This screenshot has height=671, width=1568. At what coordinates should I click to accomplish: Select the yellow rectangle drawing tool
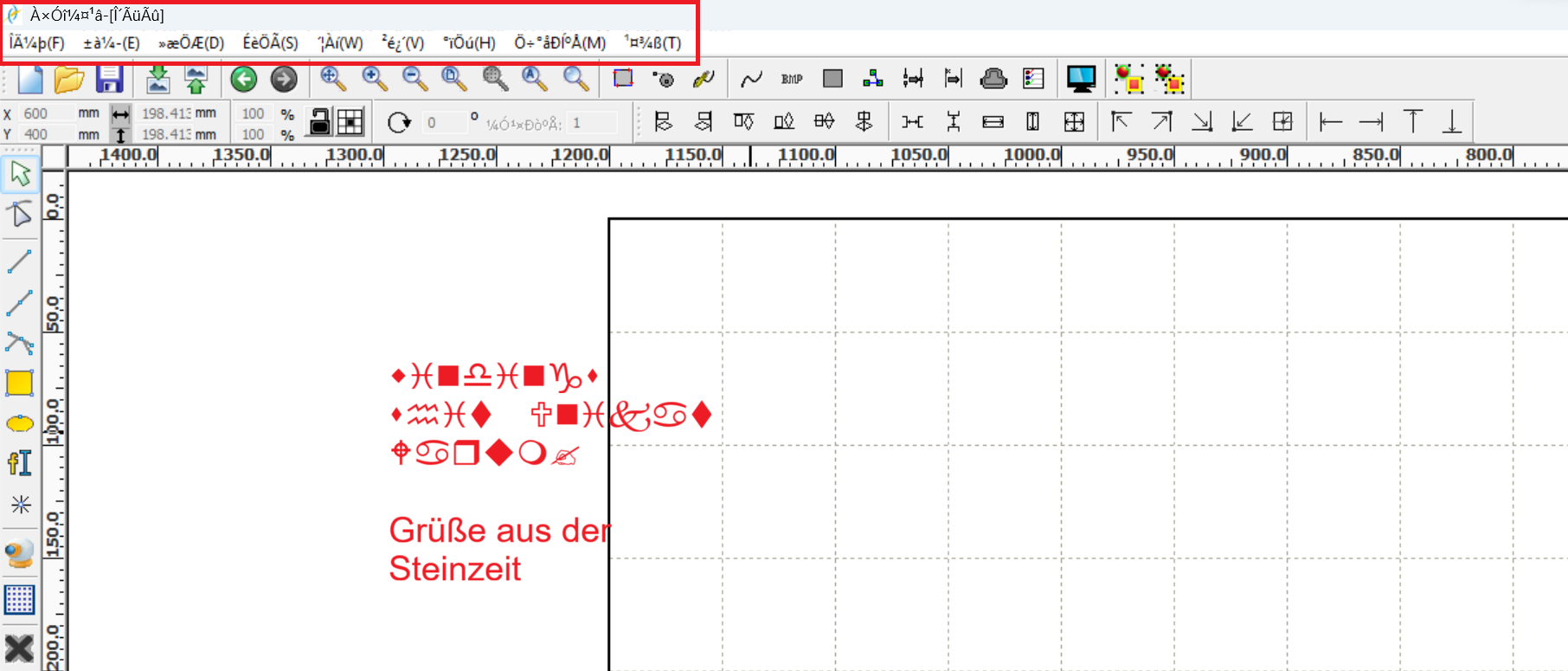20,383
